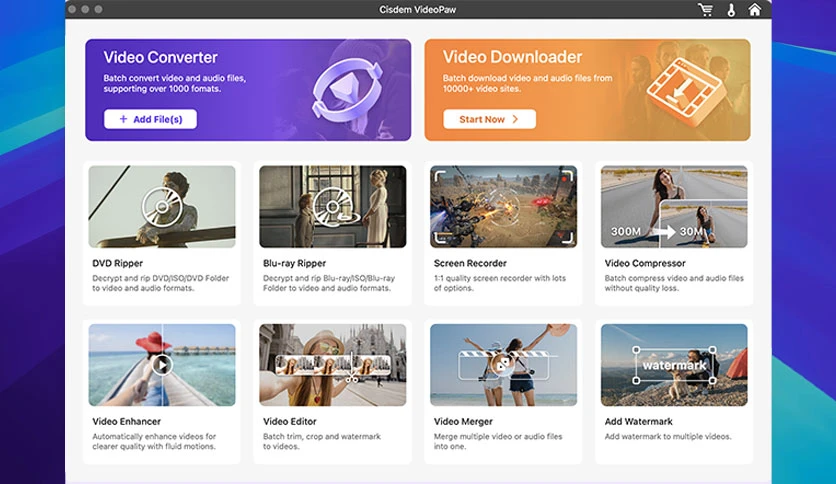This screenshot has width=836, height=484.
Task: Click Start Now button
Action: pos(489,119)
